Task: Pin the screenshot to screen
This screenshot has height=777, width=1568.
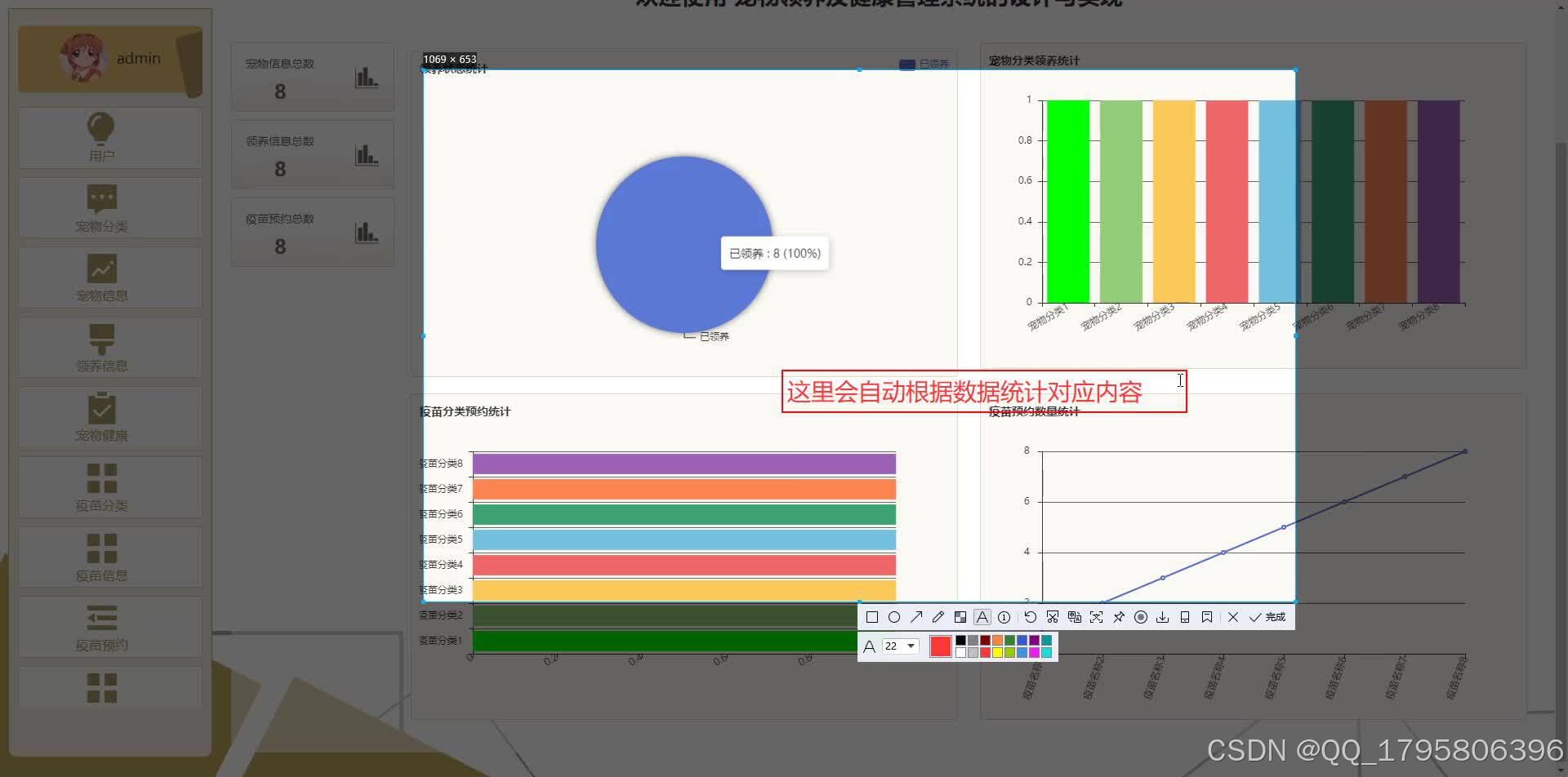Action: tap(1119, 617)
